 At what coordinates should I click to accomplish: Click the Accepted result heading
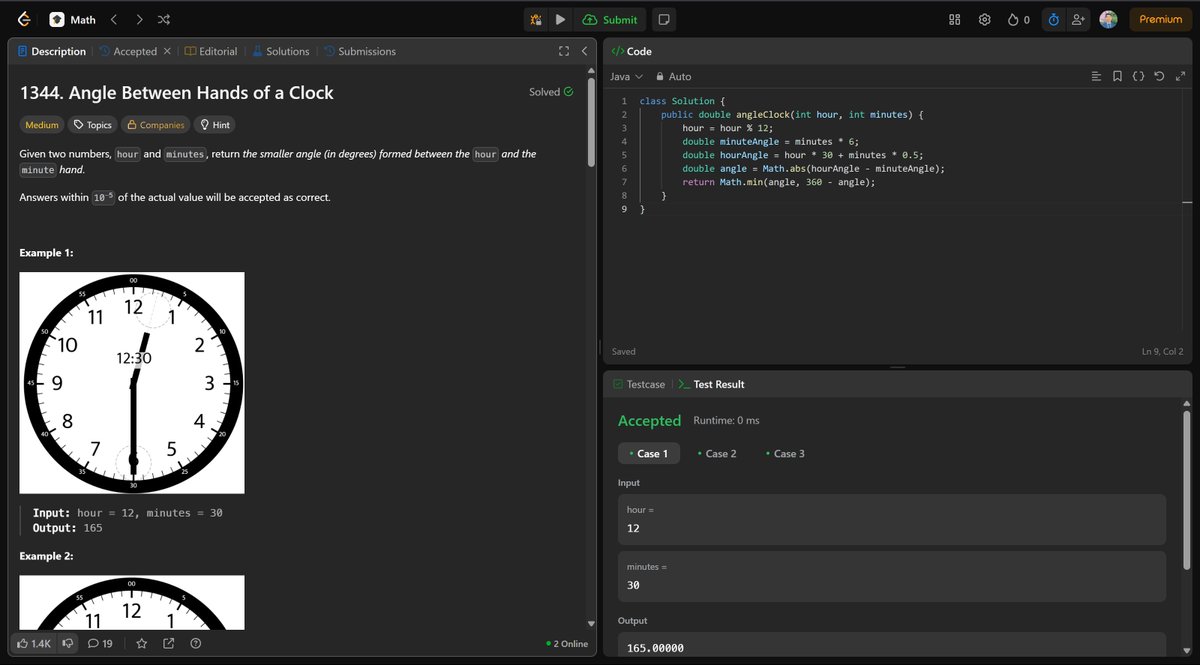(649, 421)
